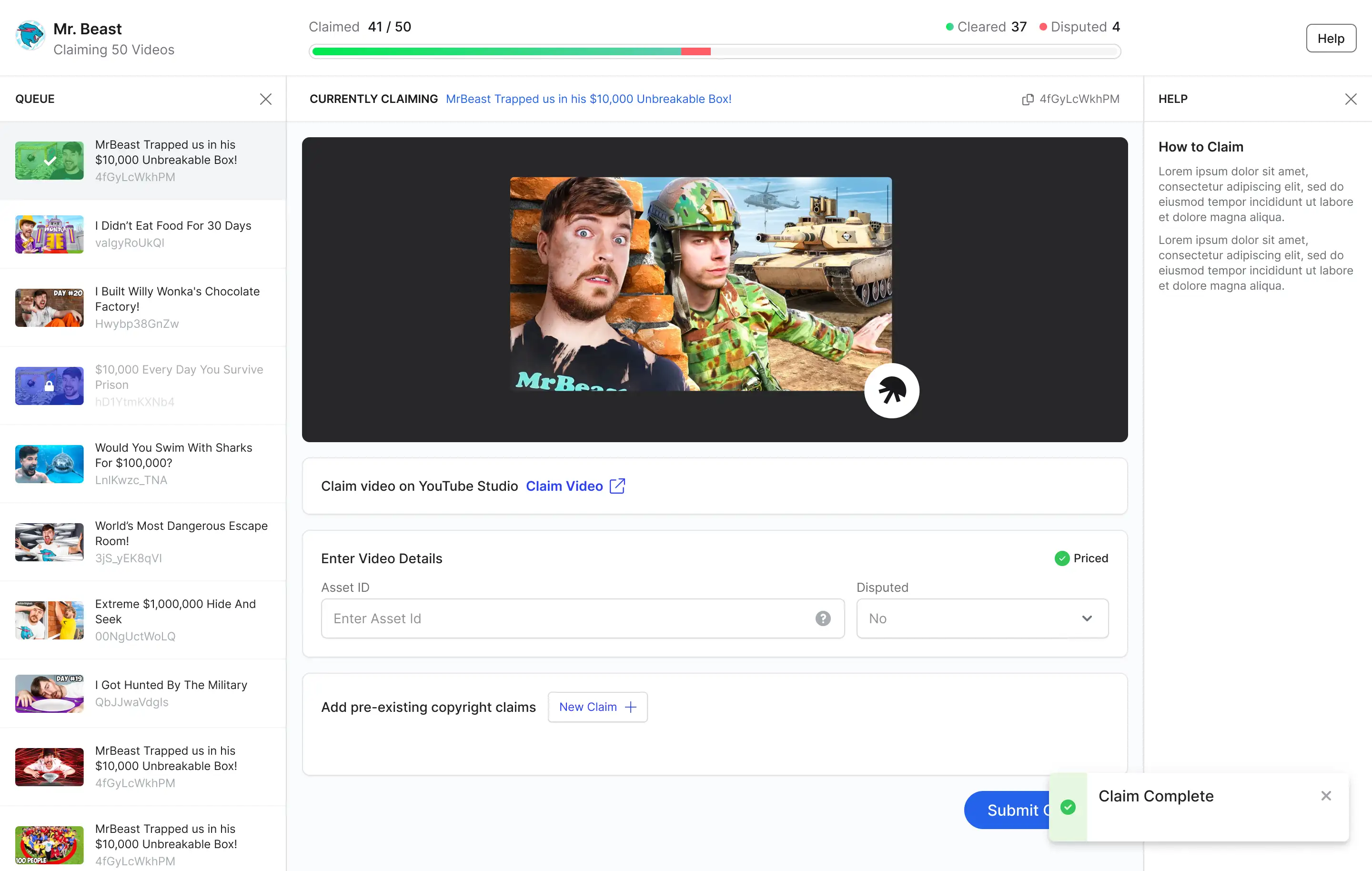The image size is (1372, 871).
Task: Select World's Most Dangerous Escape Room
Action: pos(143,542)
